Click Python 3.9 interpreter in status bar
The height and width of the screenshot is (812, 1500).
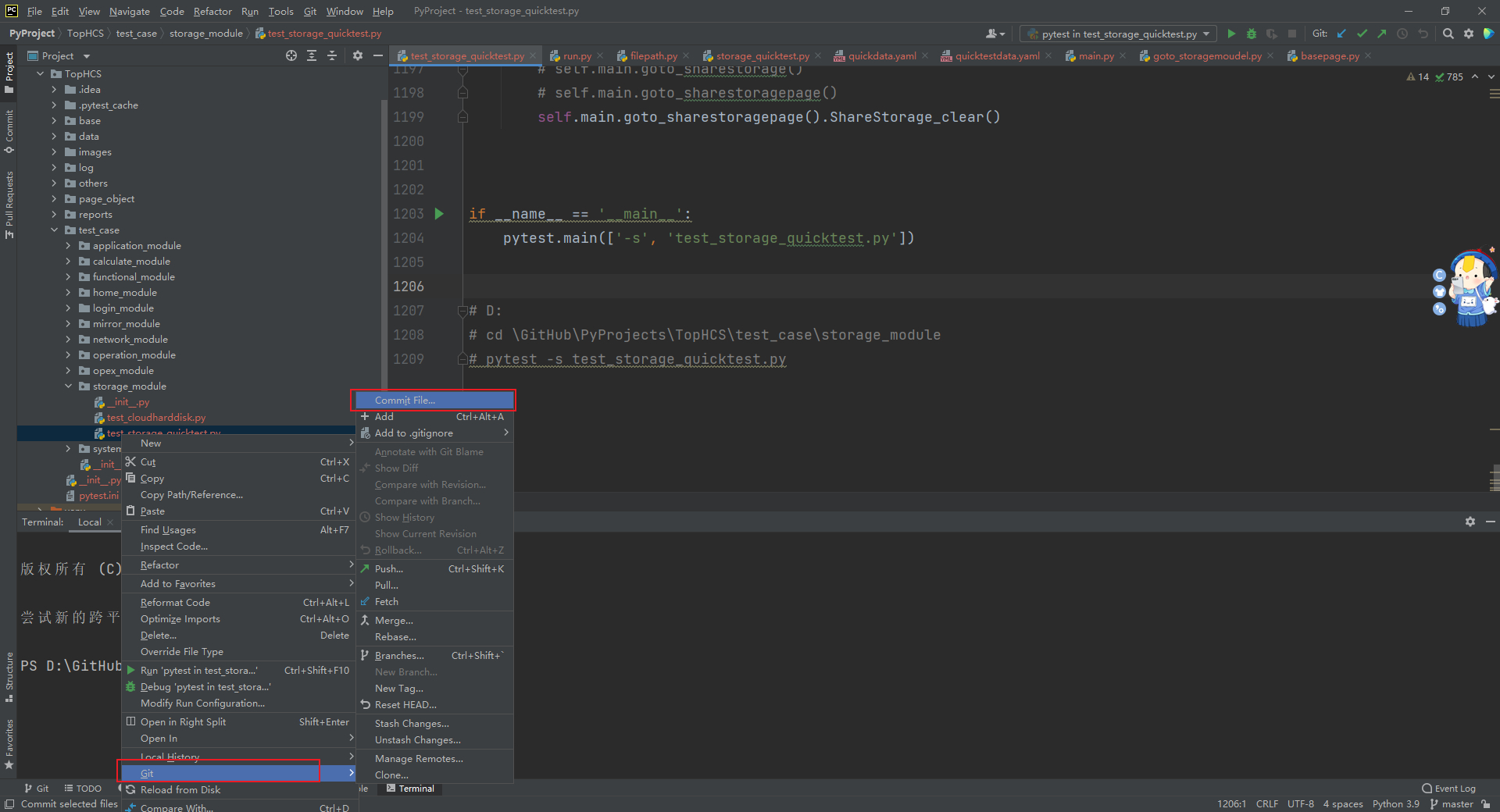tap(1396, 804)
